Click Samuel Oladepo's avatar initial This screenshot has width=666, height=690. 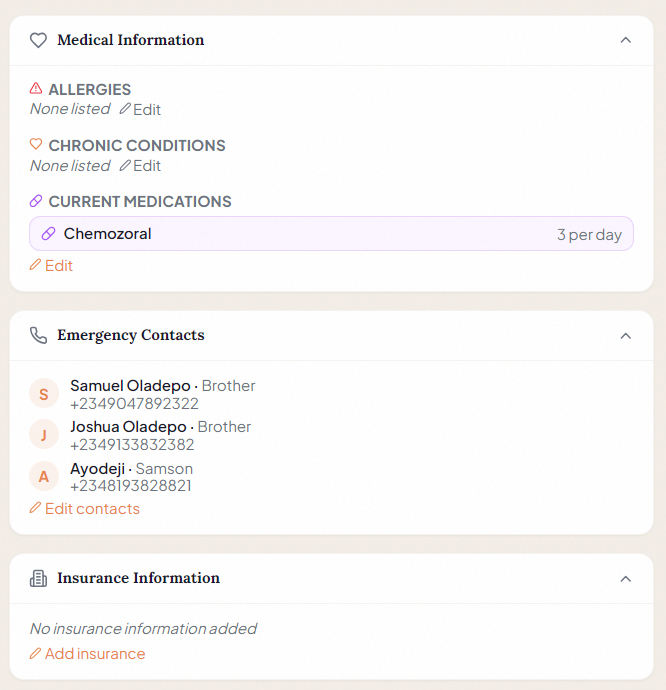[x=44, y=395]
